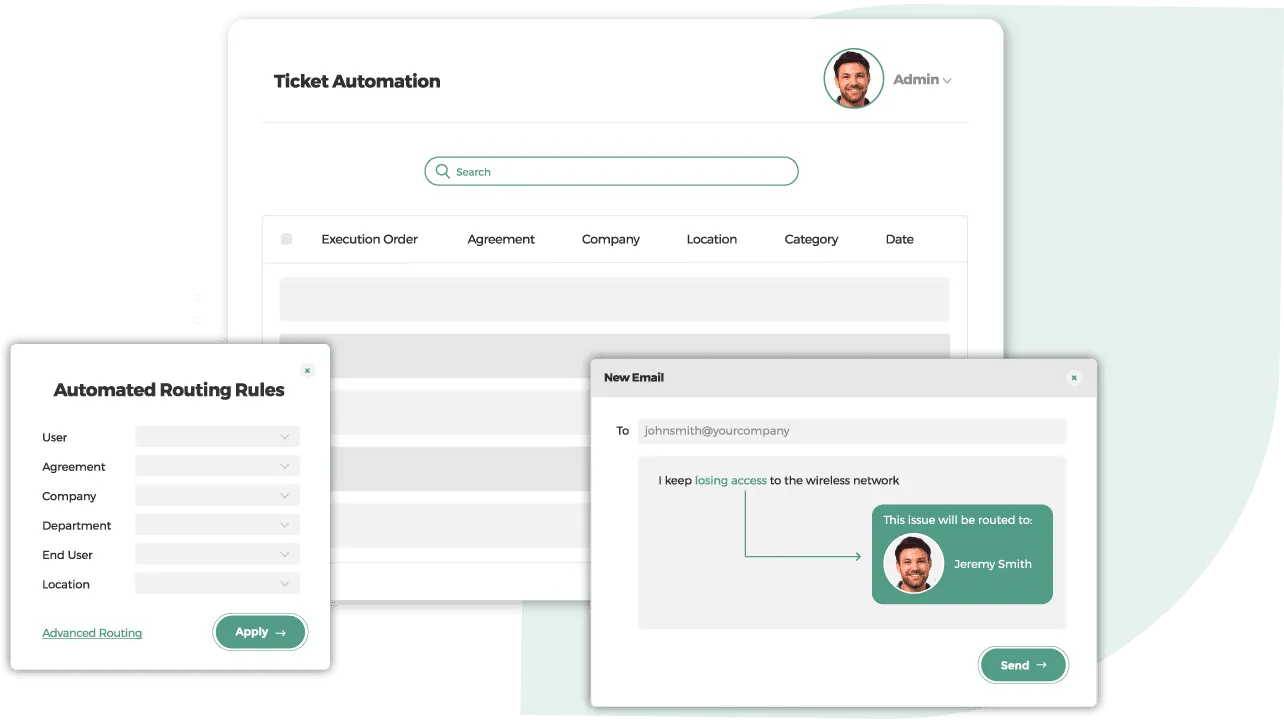Open the End User dropdown
The width and height of the screenshot is (1284, 720).
point(217,554)
